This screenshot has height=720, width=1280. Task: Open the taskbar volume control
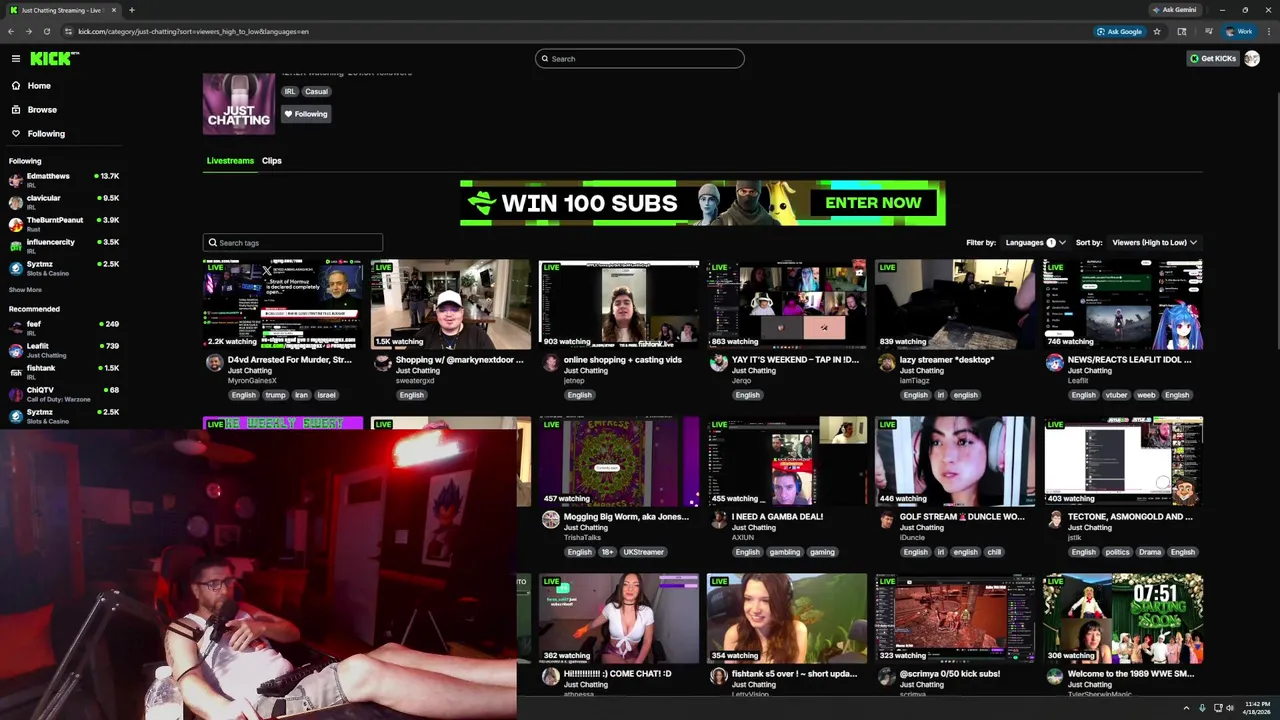coord(1229,708)
